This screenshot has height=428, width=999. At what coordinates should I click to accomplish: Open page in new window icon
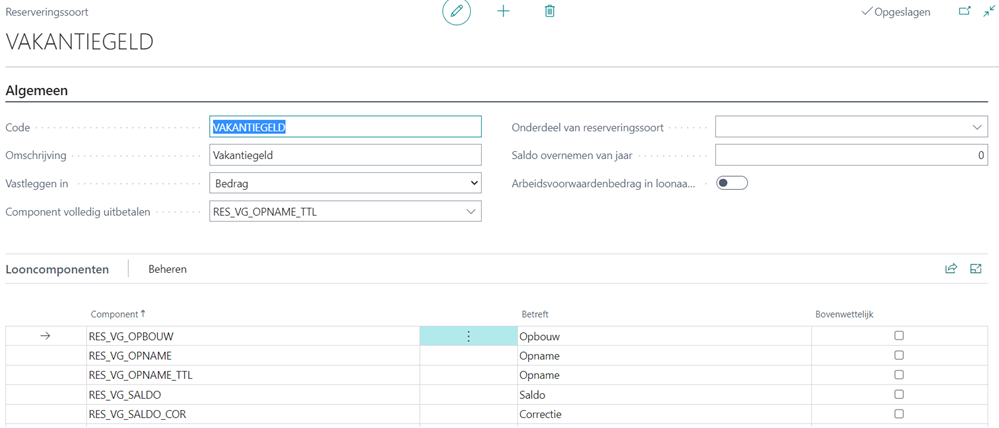(x=964, y=12)
